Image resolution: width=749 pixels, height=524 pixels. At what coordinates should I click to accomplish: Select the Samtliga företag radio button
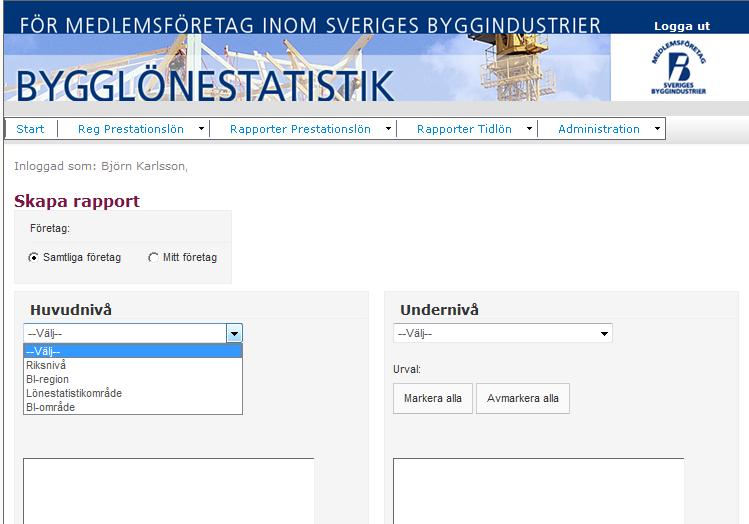(x=33, y=257)
